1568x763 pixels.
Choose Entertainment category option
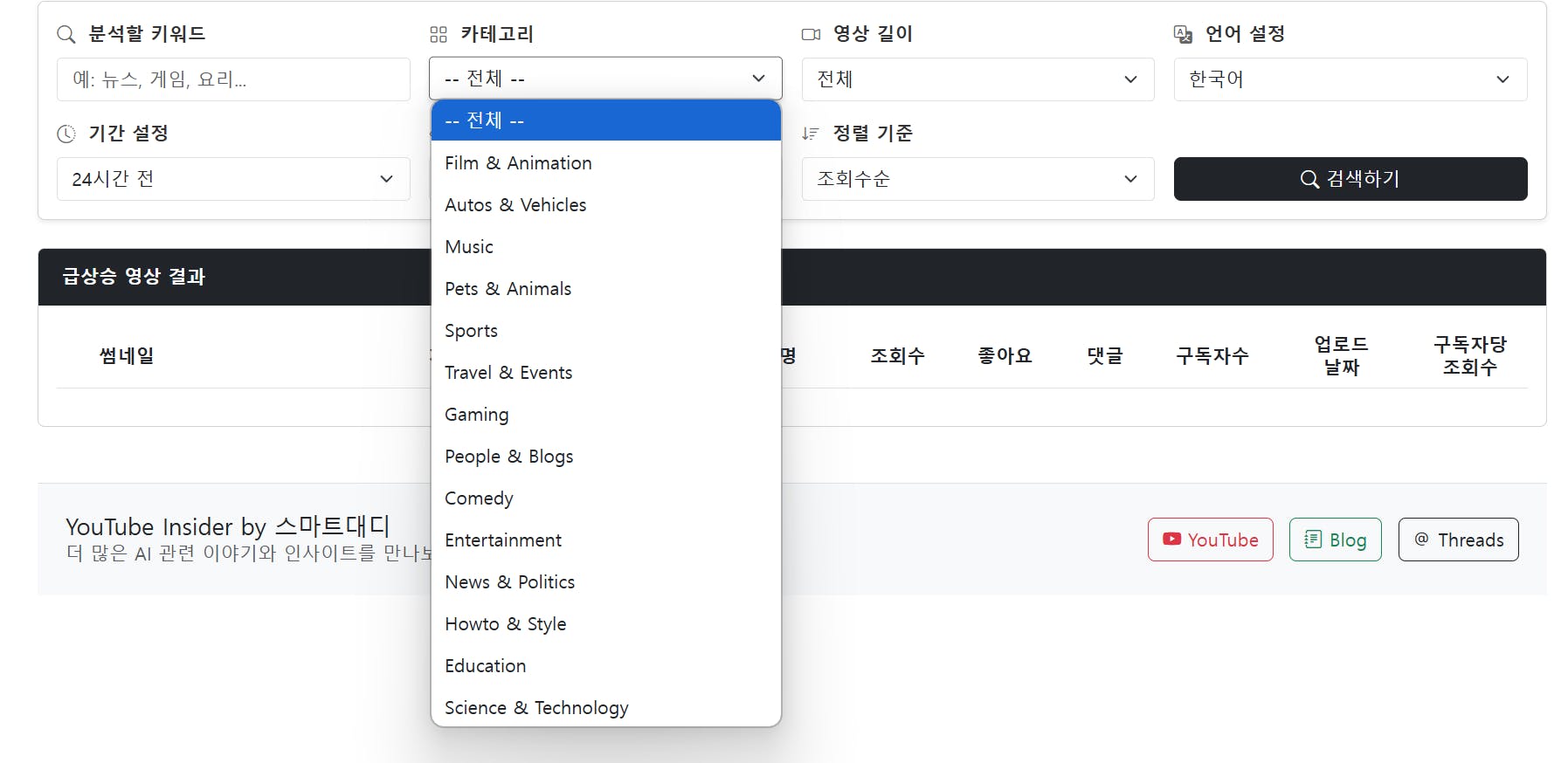click(606, 540)
